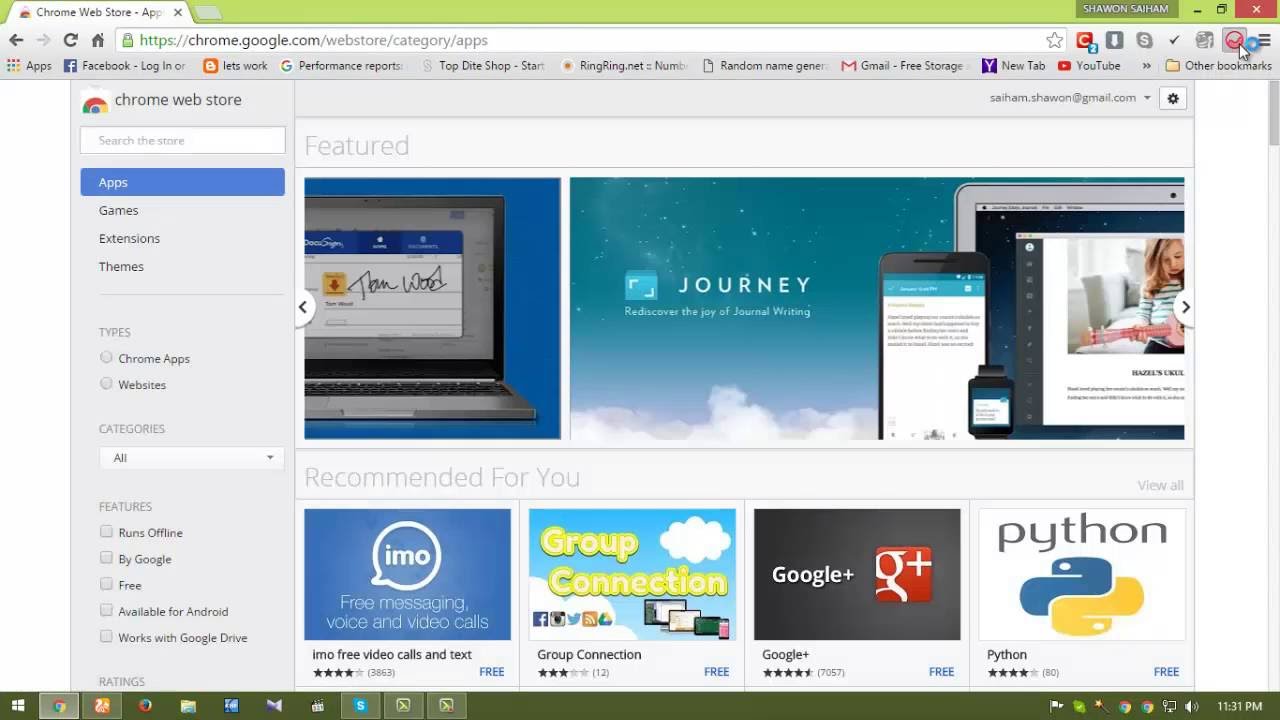The image size is (1280, 720).
Task: Show hidden bookmarks via double chevron
Action: pos(1146,66)
